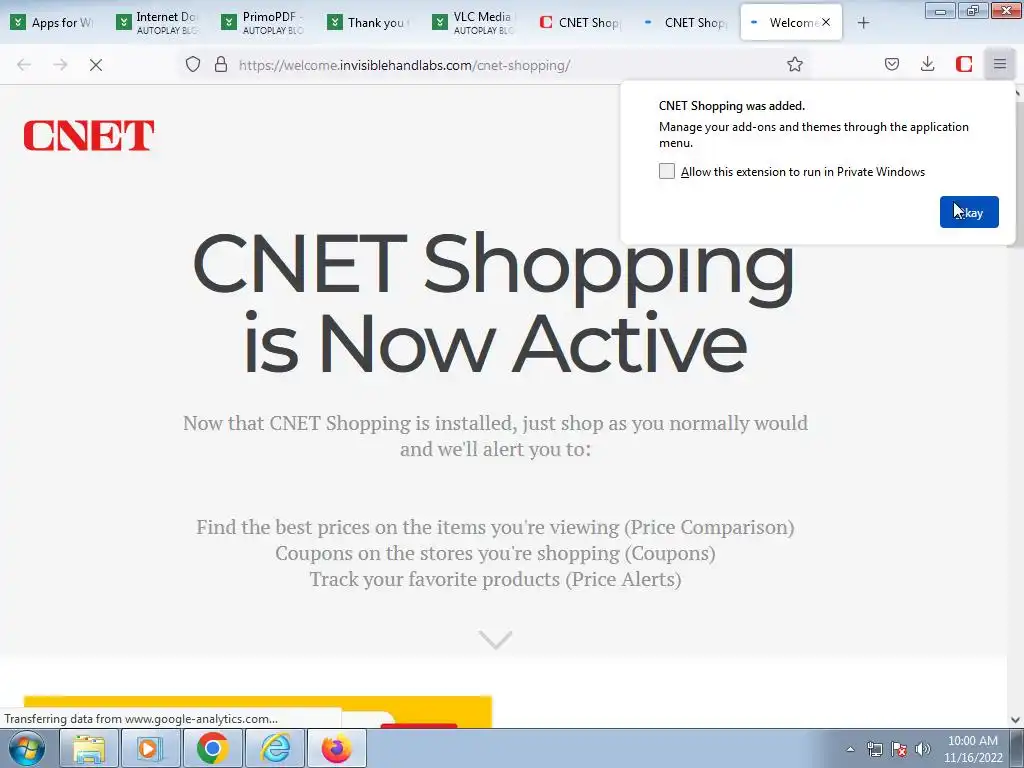View site security via padlock icon

coord(221,65)
